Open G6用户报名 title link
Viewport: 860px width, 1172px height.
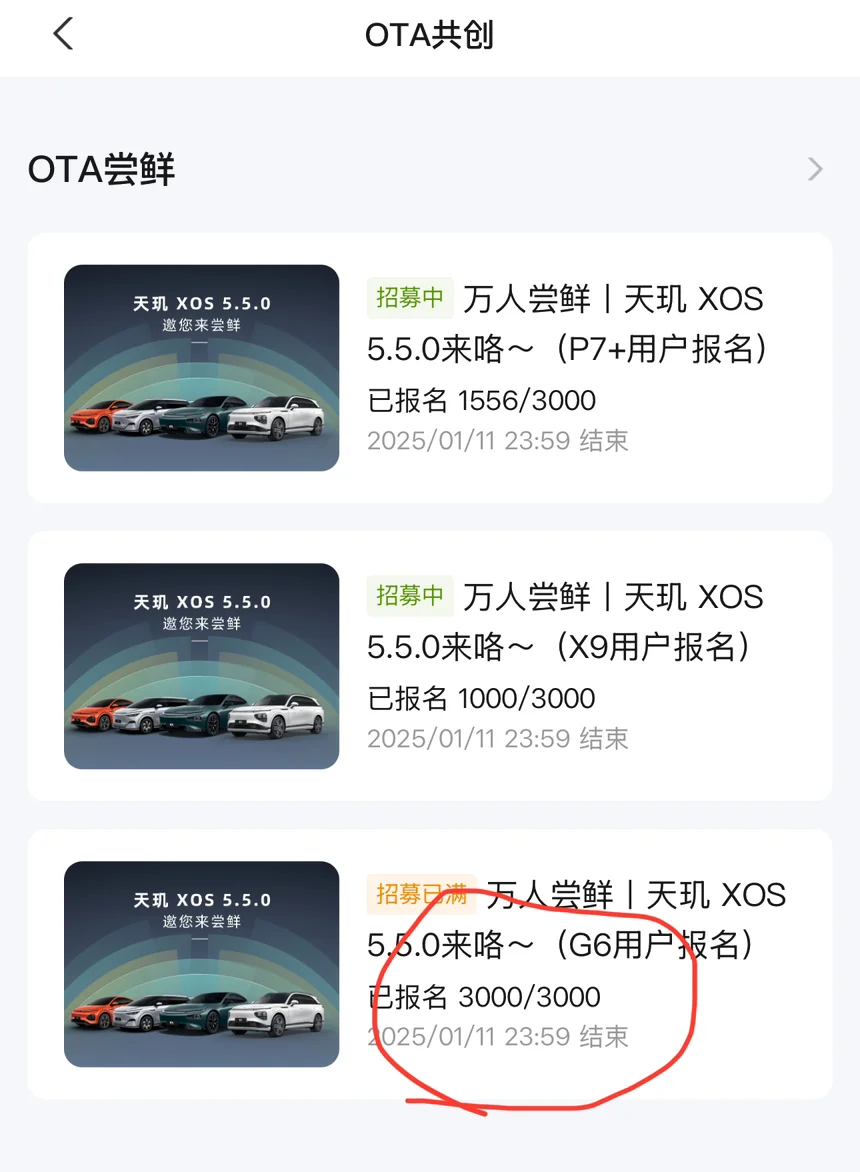coord(576,920)
